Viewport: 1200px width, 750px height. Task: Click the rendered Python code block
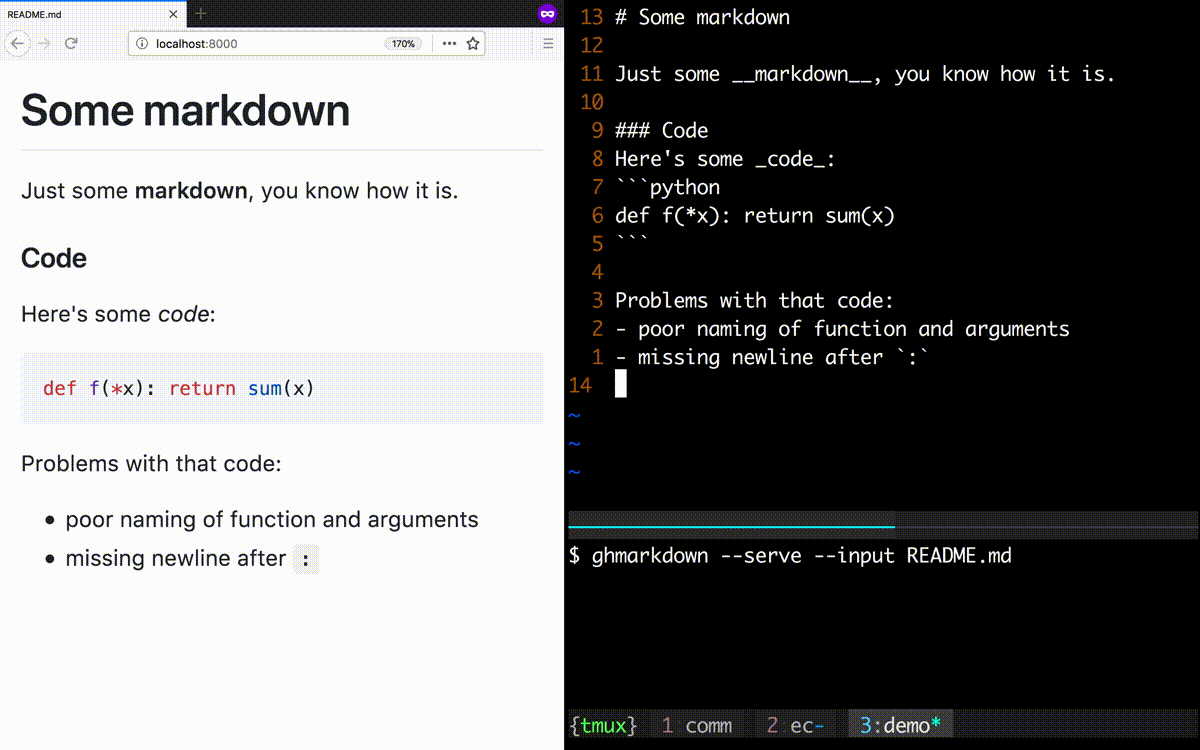coord(282,388)
